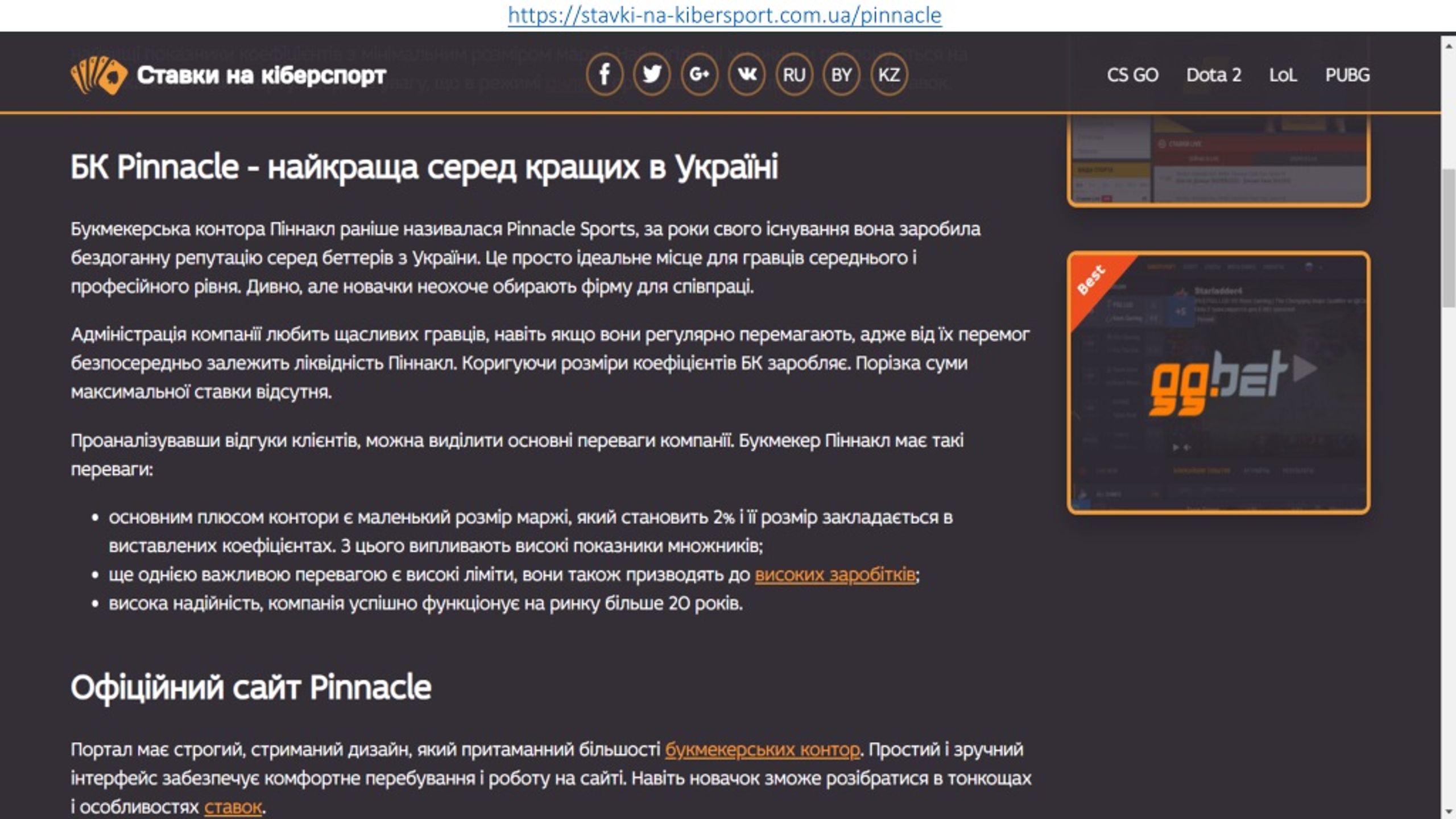Click bullet text 'основним плюсом контори є маленький розмір маржі'
Screen dimensions: 1456x819
[x=531, y=531]
